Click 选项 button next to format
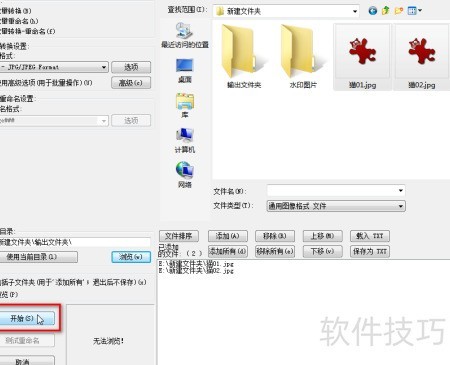Screen dimensions: 450x365 (131, 67)
